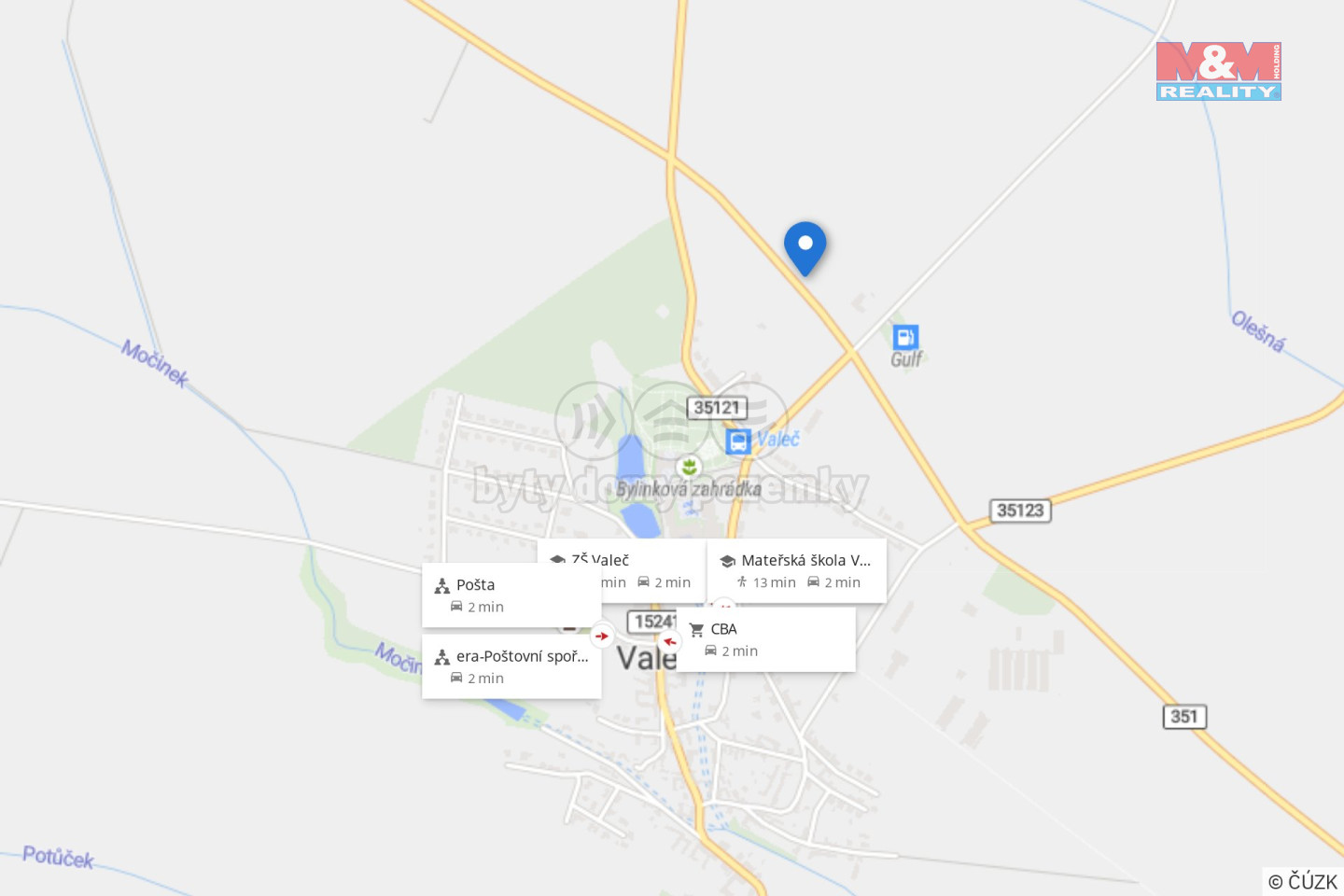Image resolution: width=1344 pixels, height=896 pixels.
Task: Click the Olešná stream label
Action: (x=1258, y=331)
